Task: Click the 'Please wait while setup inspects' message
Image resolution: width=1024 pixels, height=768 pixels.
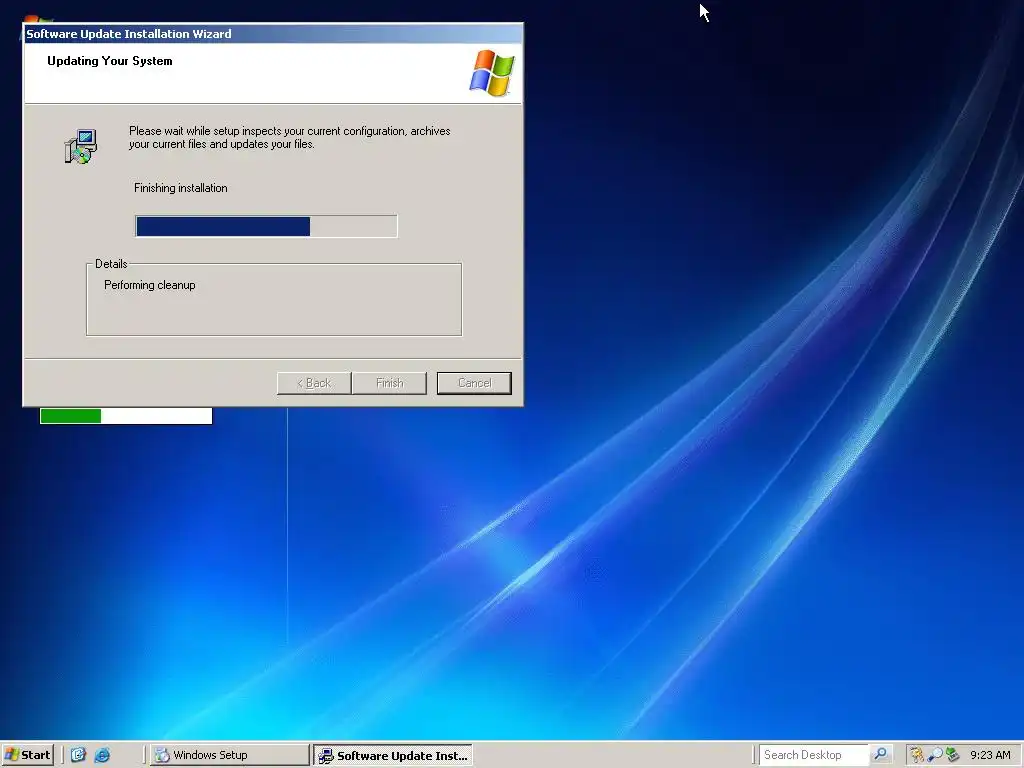Action: (289, 138)
